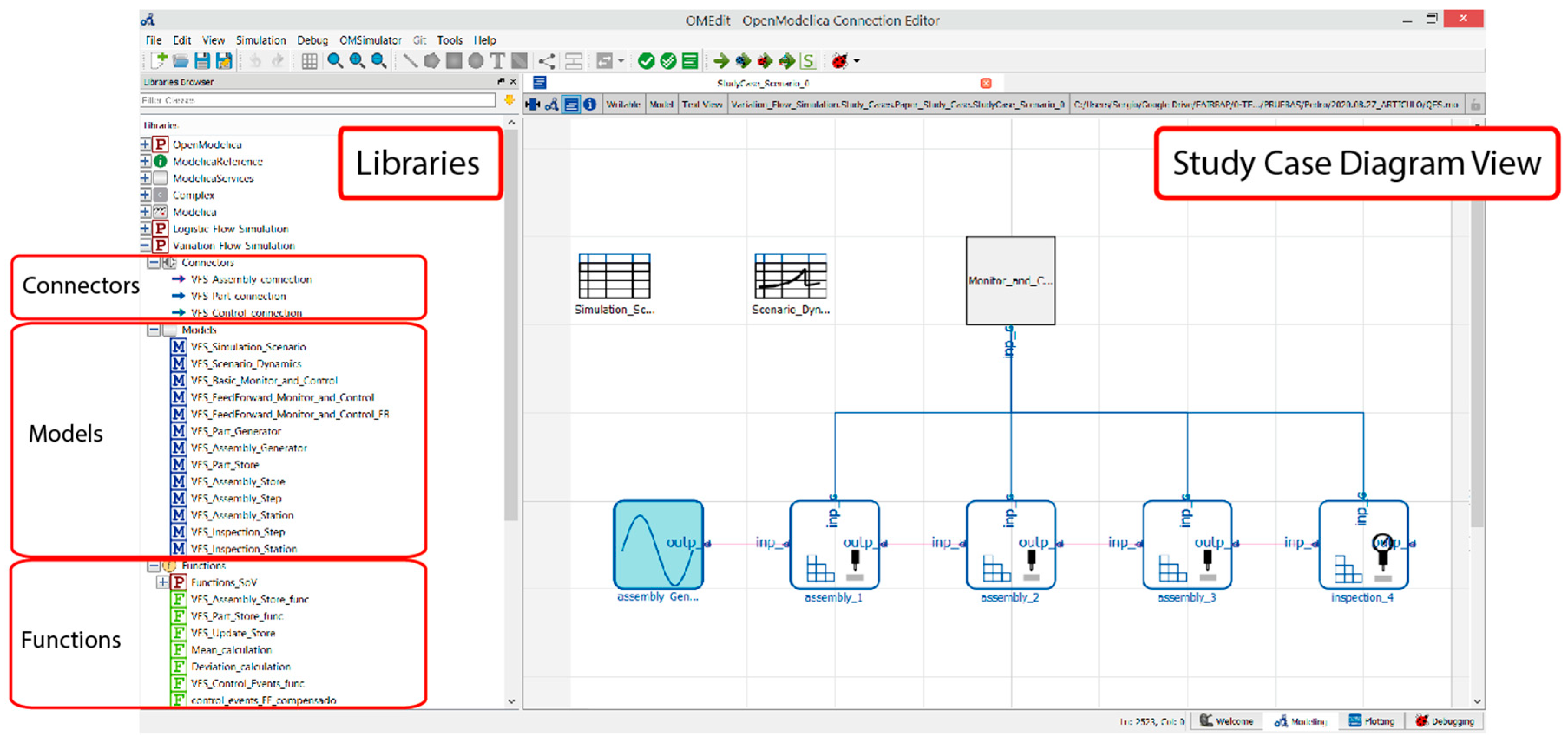This screenshot has width=1568, height=746.
Task: Switch to the Plotting perspective
Action: tap(1371, 721)
